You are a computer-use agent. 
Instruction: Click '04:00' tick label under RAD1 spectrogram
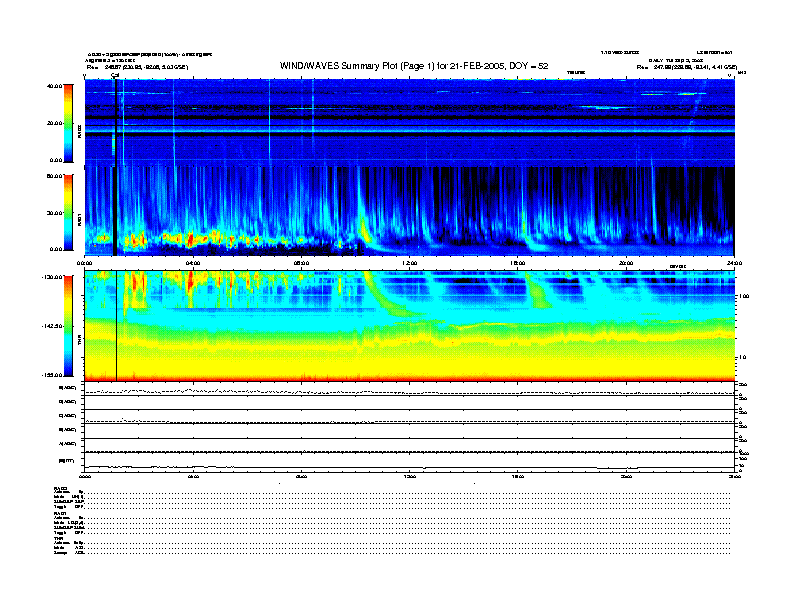(x=193, y=263)
